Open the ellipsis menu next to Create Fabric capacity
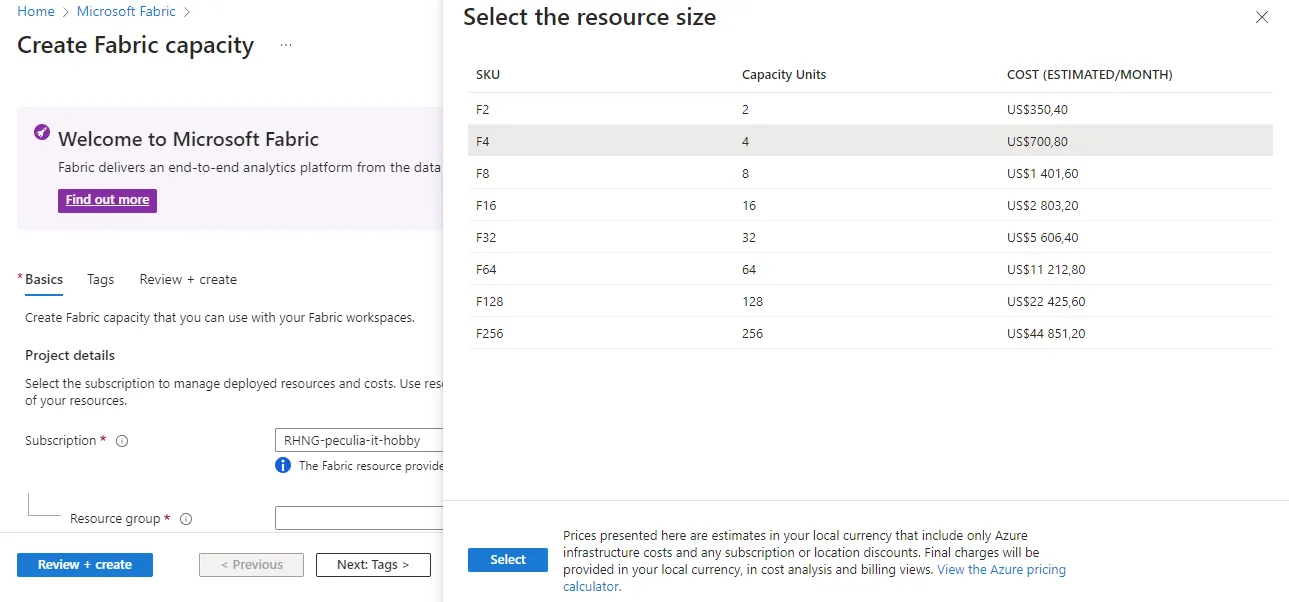The width and height of the screenshot is (1289, 602). (286, 45)
